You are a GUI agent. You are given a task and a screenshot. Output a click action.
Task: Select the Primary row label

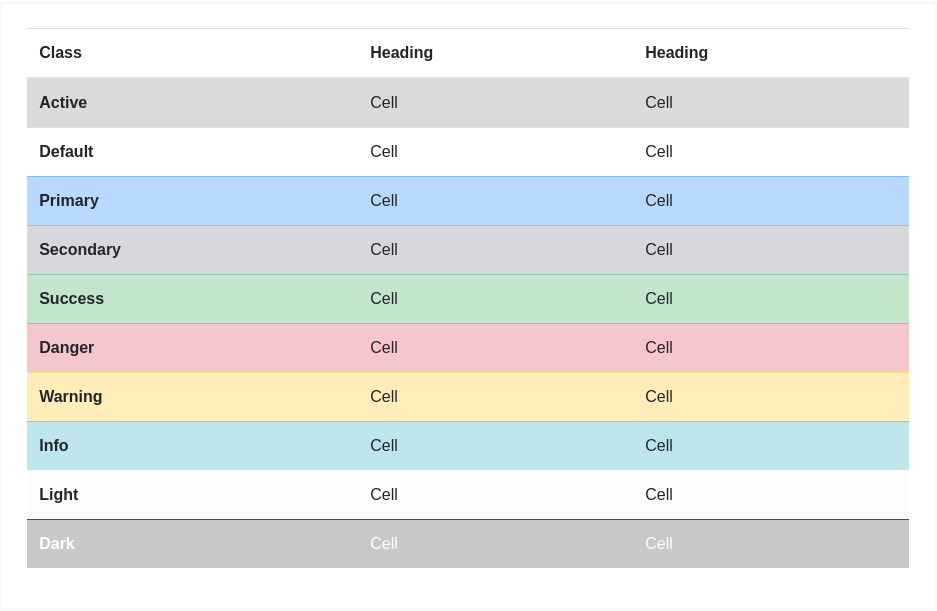pyautogui.click(x=69, y=201)
